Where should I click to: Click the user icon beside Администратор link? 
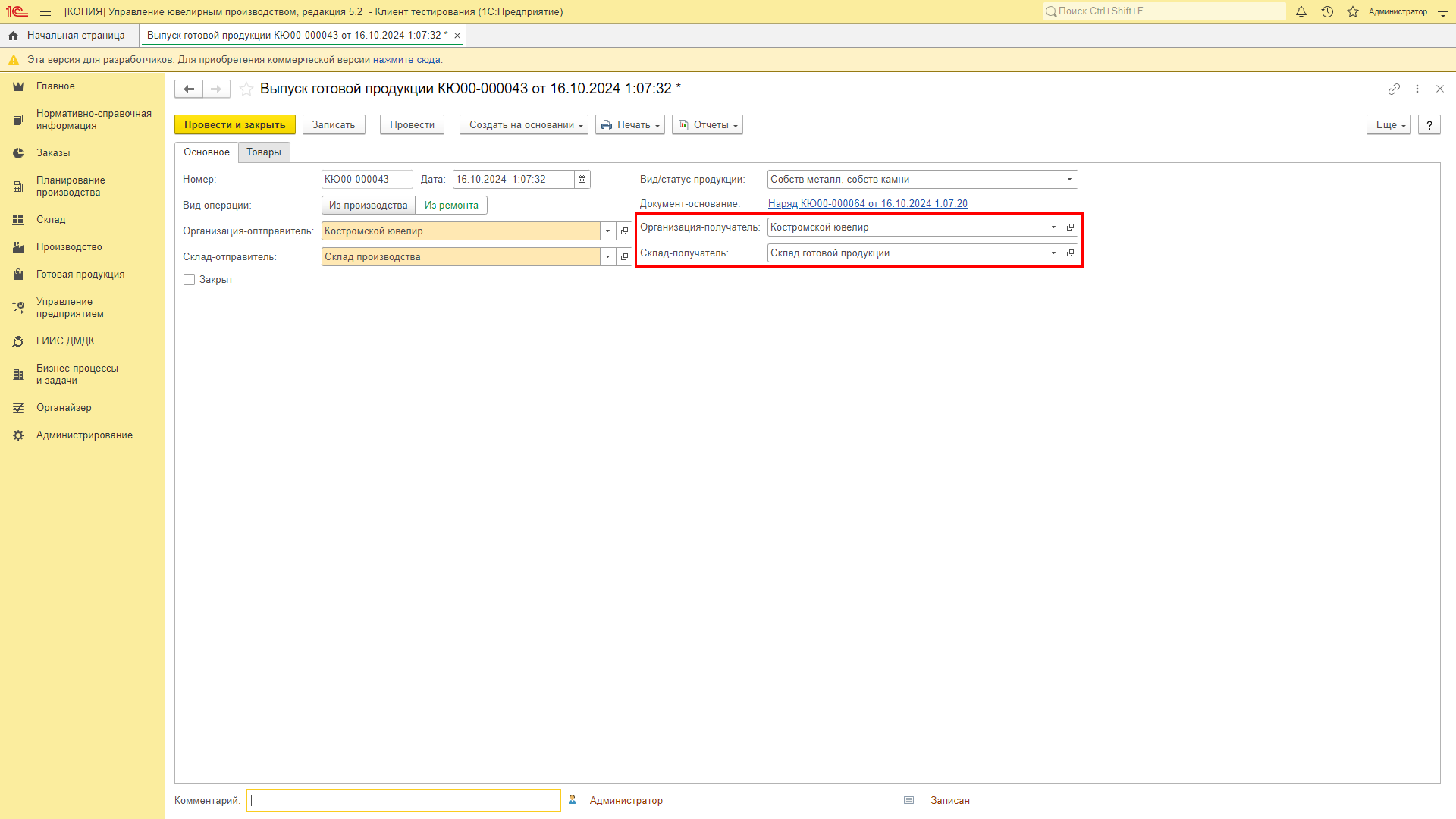tap(573, 800)
